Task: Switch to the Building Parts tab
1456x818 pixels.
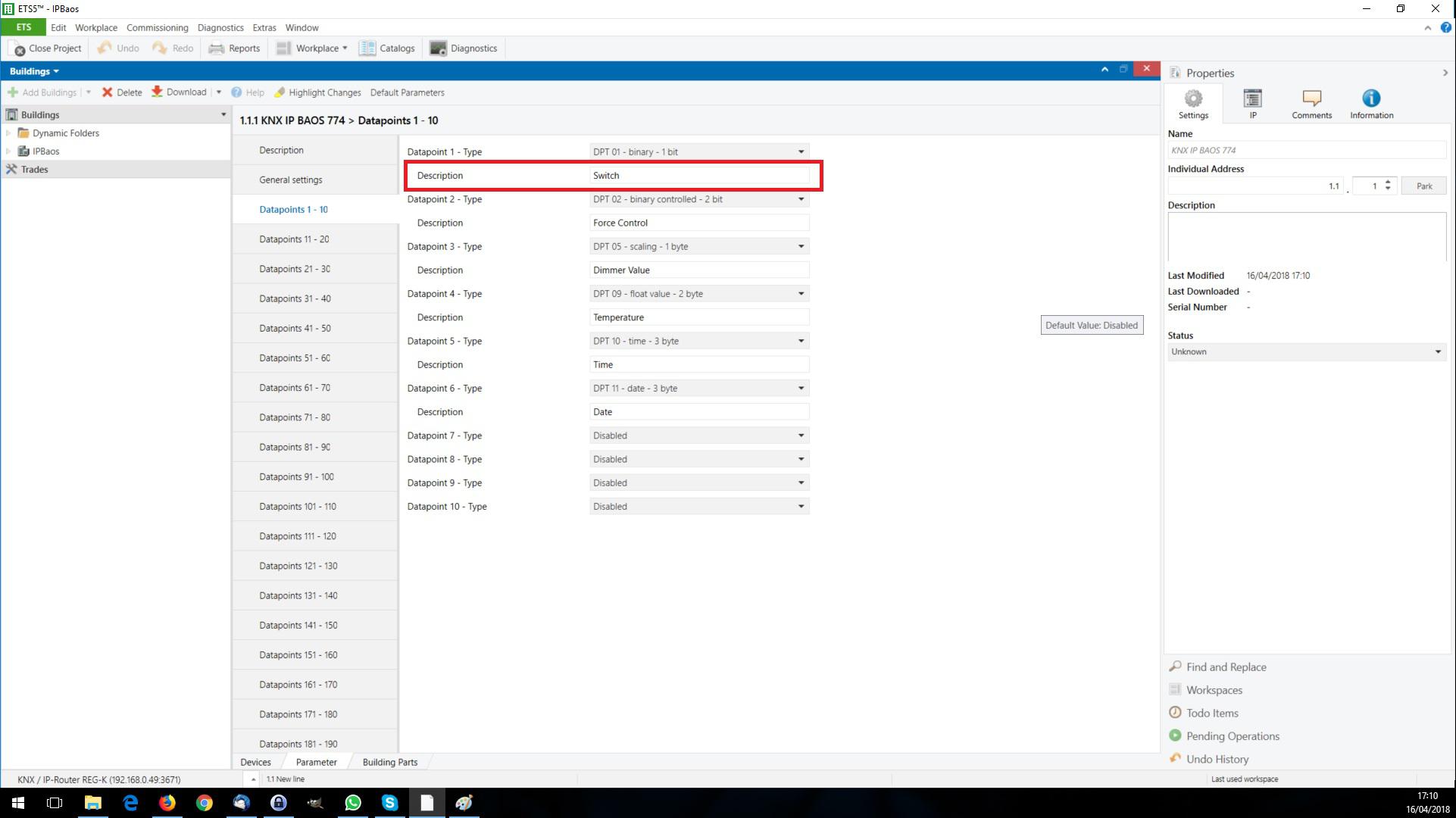Action: coord(389,762)
